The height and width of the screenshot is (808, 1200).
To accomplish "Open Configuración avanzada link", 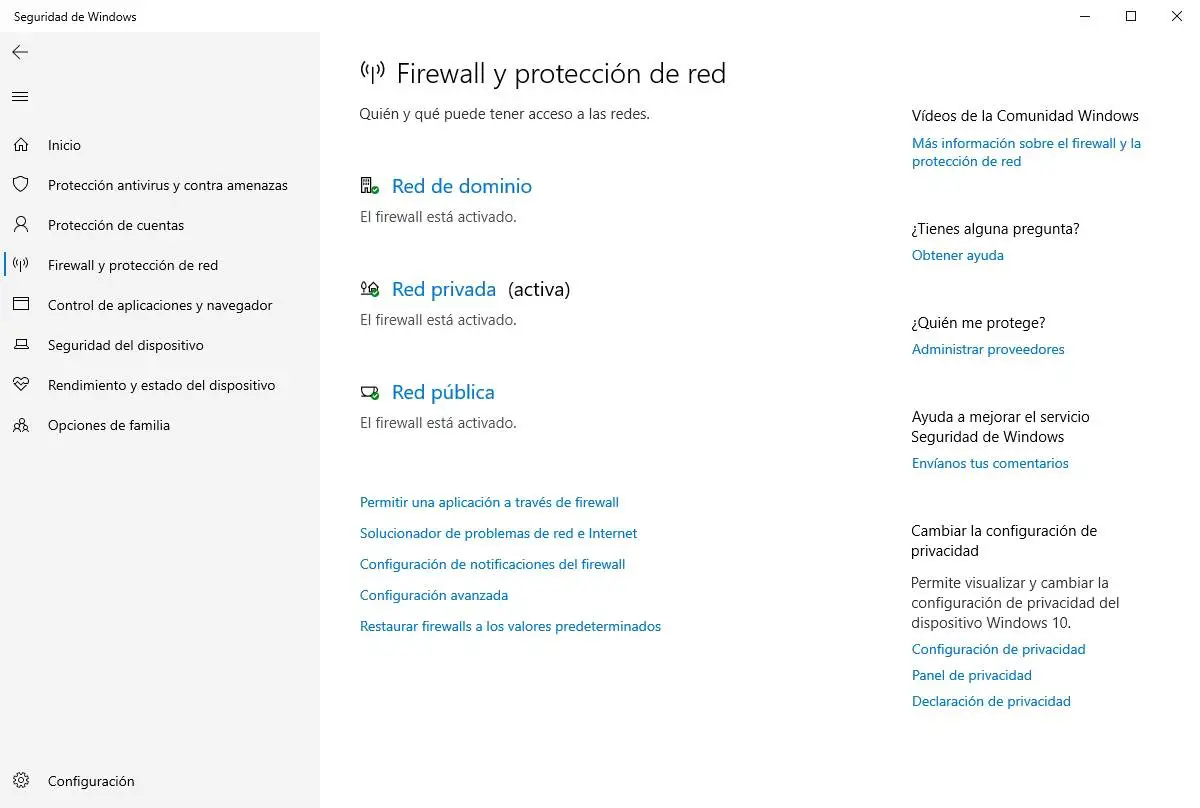I will click(434, 595).
